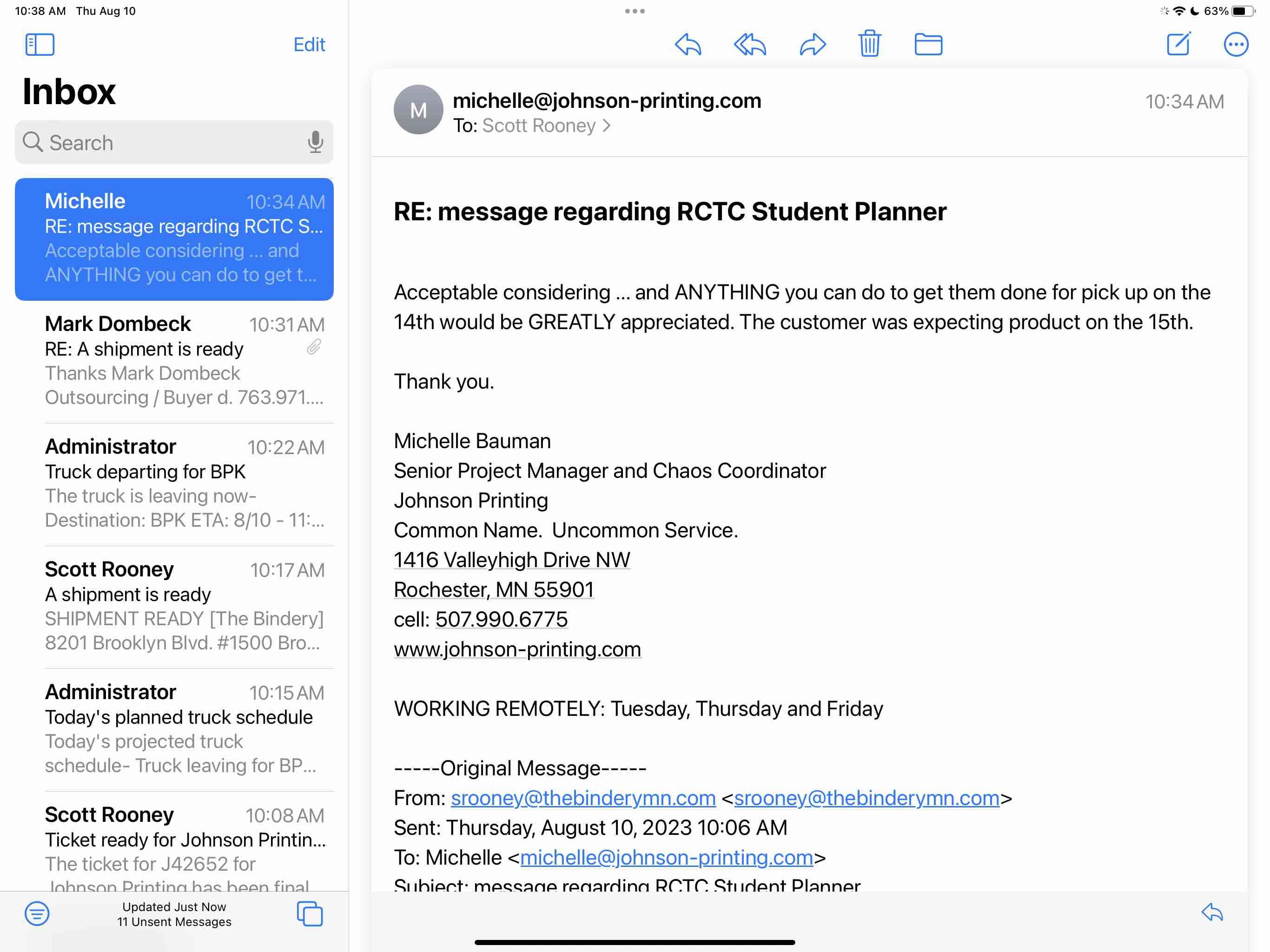Toggle the inbox filter icon
The image size is (1270, 952).
[37, 913]
